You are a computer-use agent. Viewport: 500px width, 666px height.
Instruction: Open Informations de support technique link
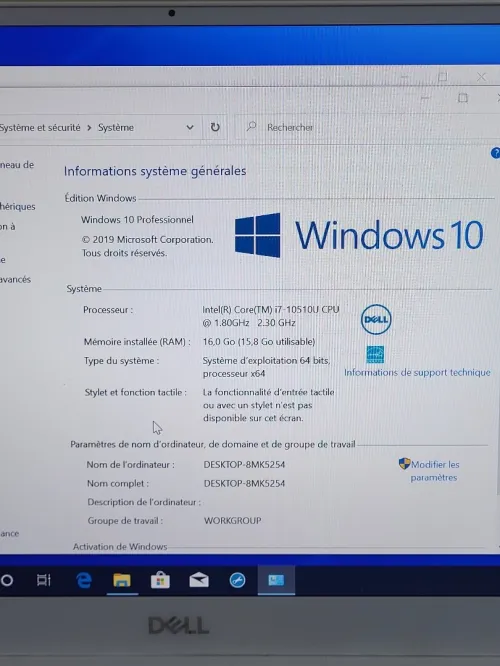(x=417, y=373)
